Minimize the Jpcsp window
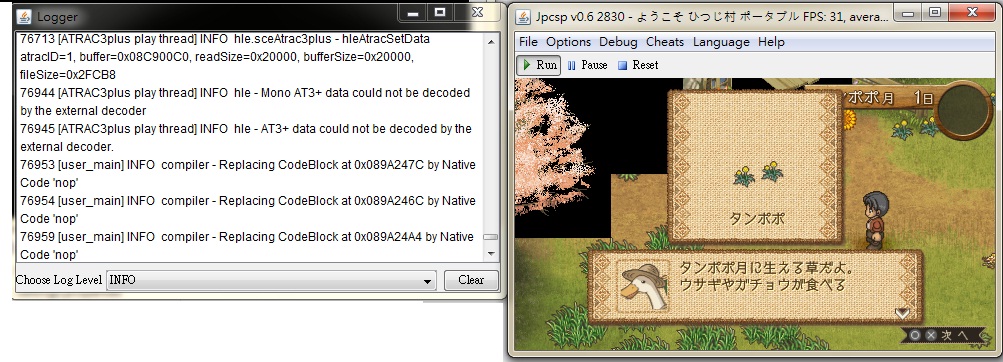Screen dimensions: 1003x362 point(907,13)
